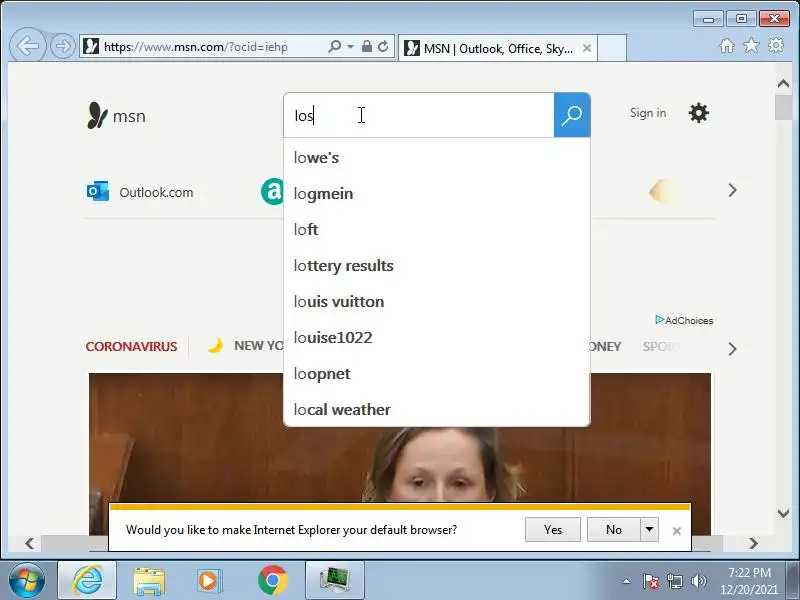This screenshot has width=800, height=600.
Task: Close the MSN browser tab
Action: tap(587, 48)
